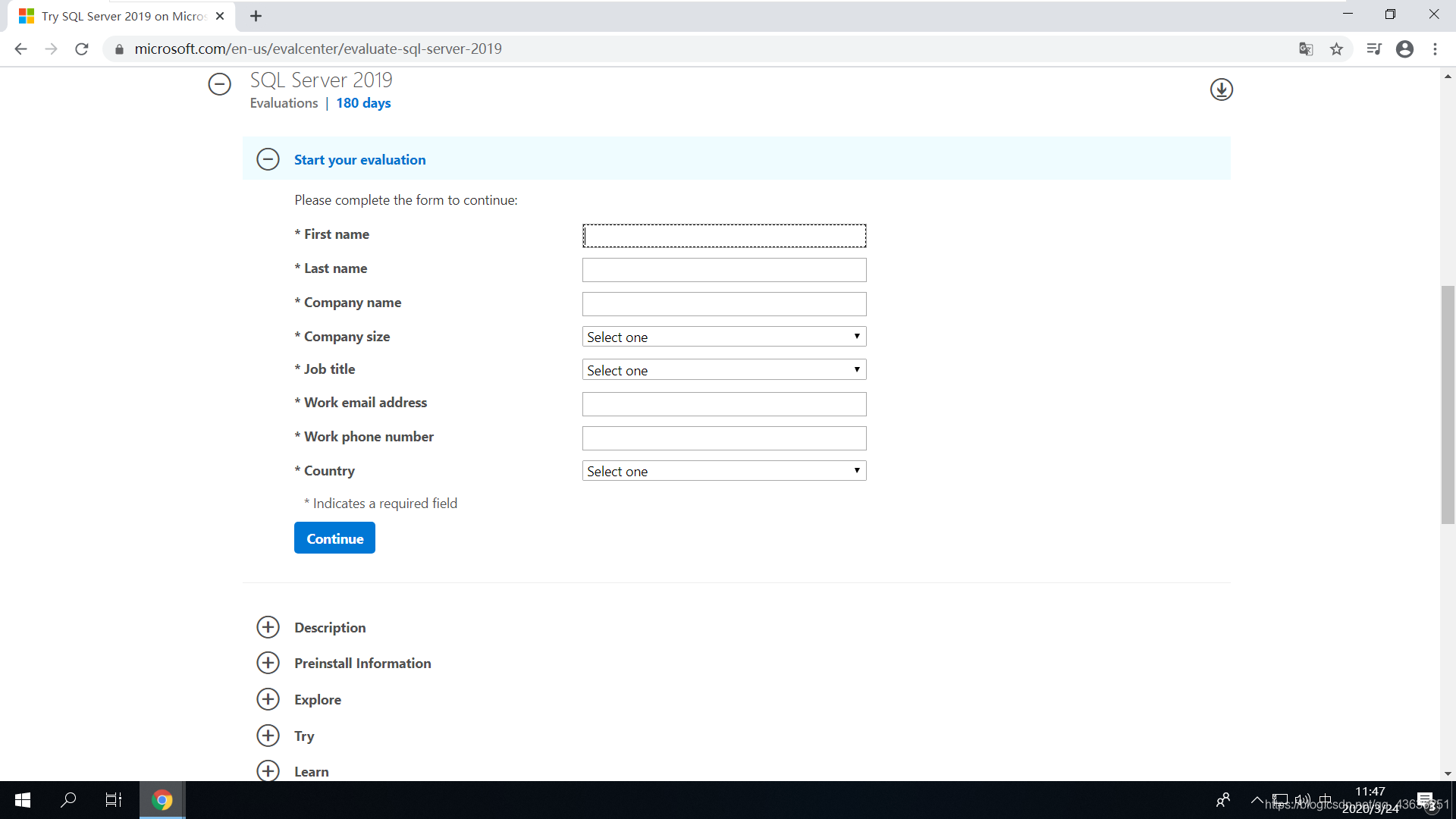Focus the Last name input field
Viewport: 1456px width, 819px height.
point(724,270)
